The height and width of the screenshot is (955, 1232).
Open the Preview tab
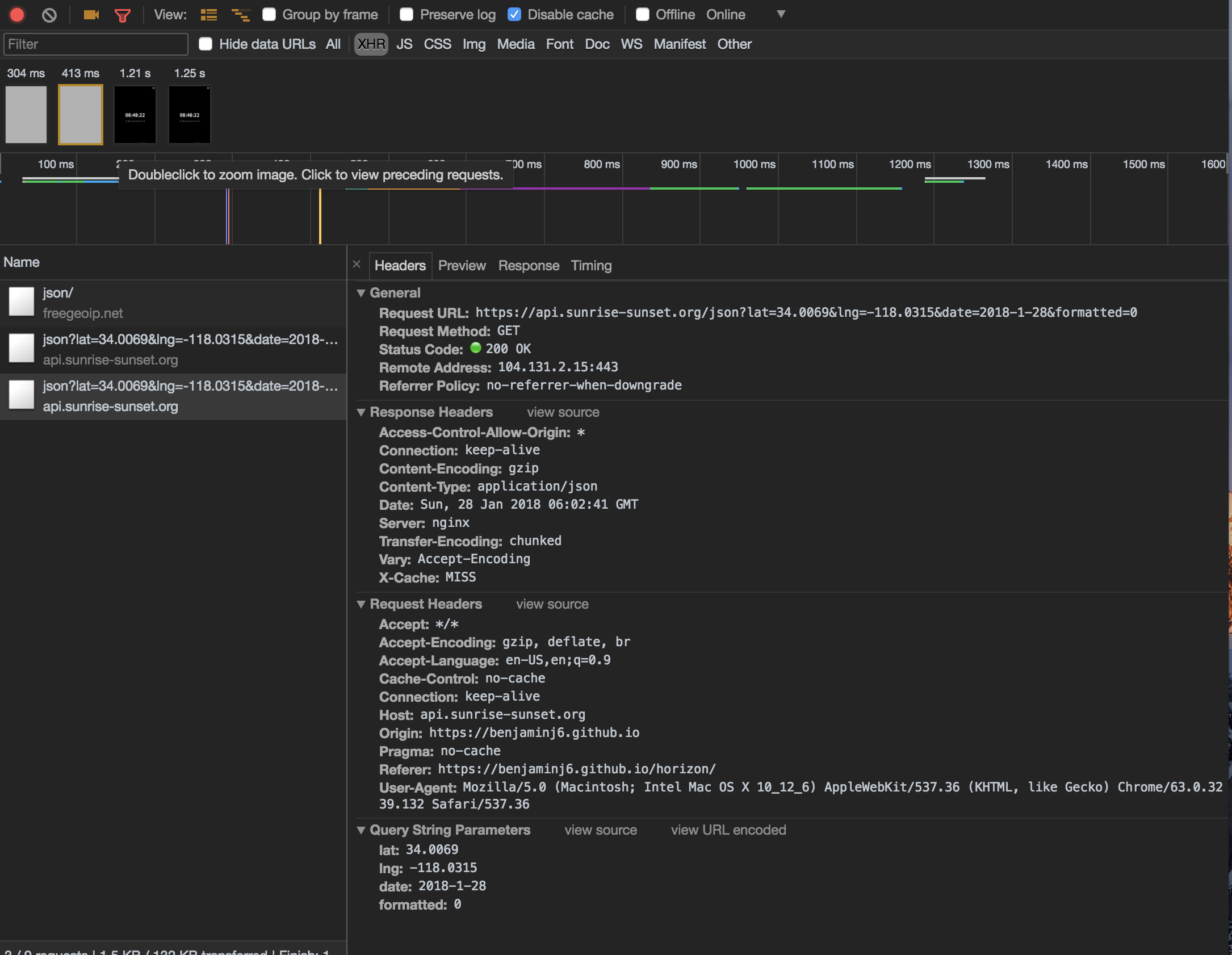point(462,266)
